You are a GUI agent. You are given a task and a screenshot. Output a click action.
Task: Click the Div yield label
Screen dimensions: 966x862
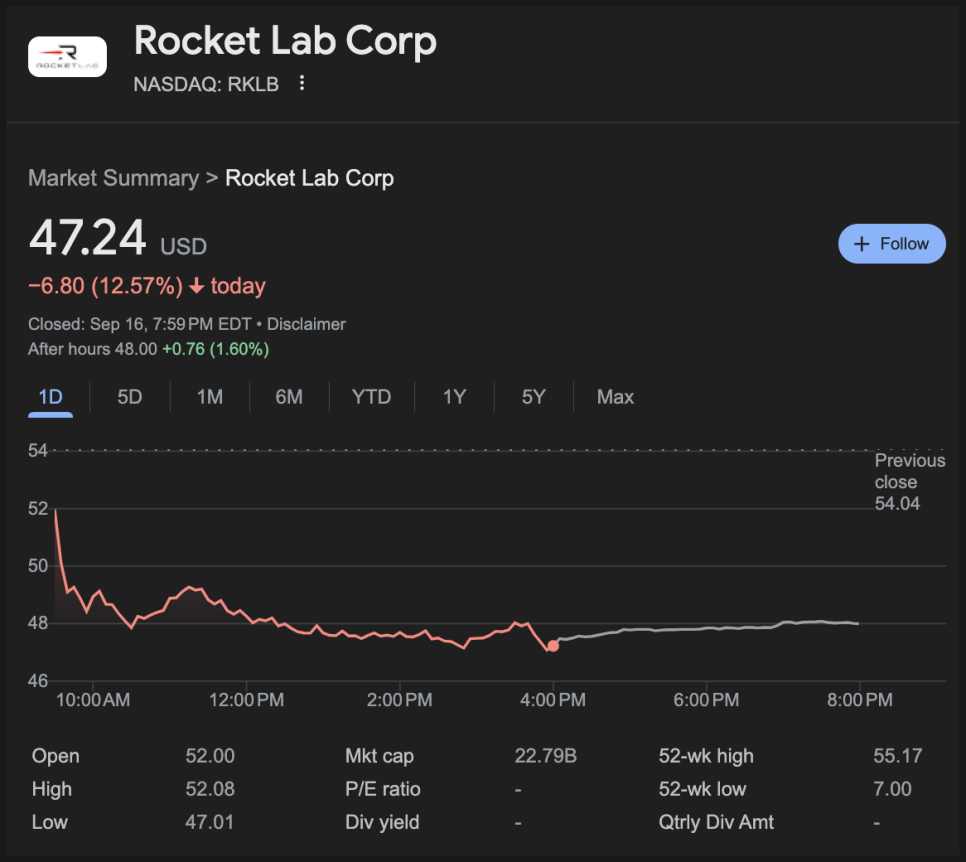(382, 823)
